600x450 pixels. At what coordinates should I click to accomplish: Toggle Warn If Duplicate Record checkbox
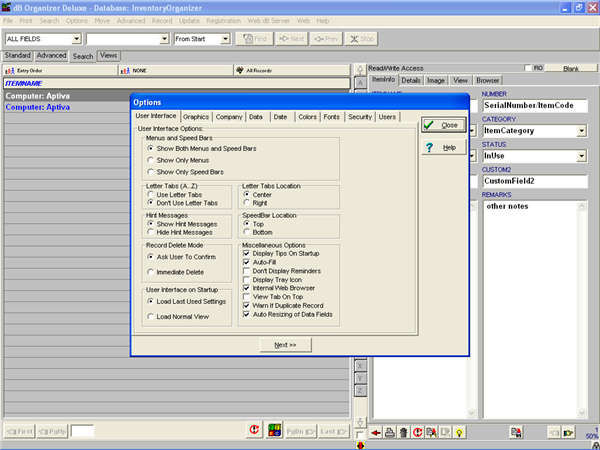[247, 305]
